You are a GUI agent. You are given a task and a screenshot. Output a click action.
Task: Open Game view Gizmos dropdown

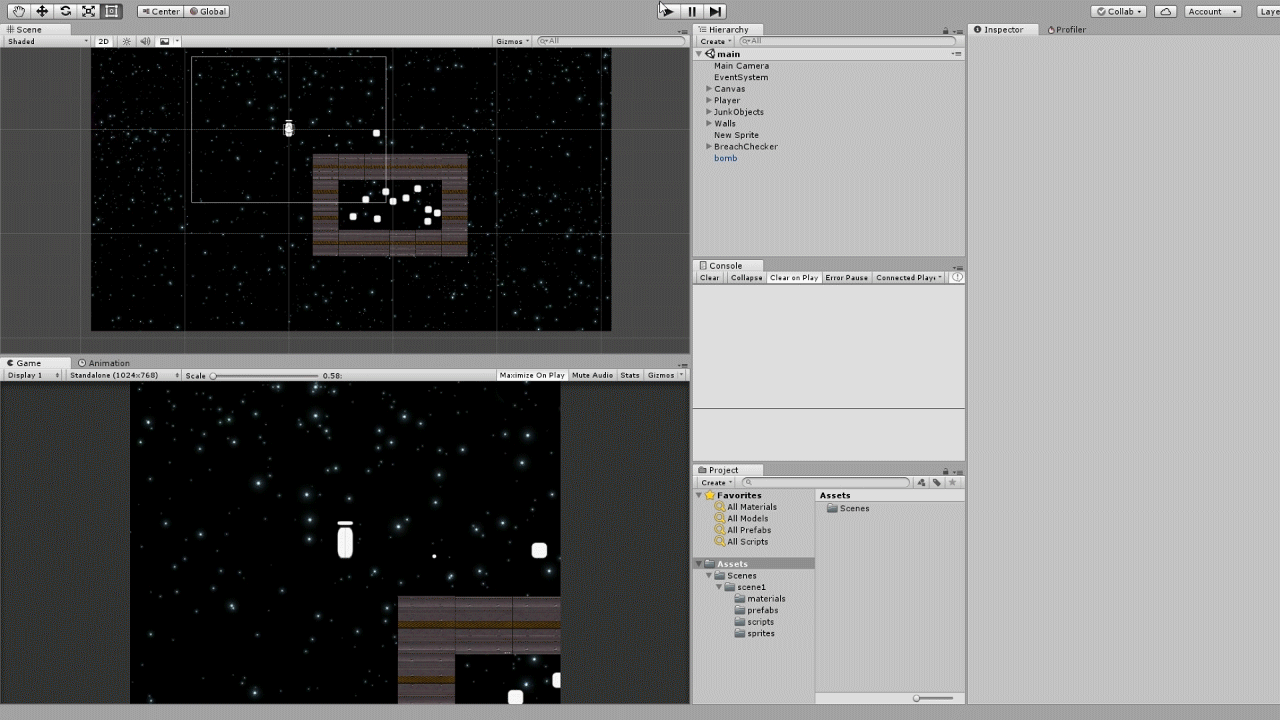click(665, 375)
